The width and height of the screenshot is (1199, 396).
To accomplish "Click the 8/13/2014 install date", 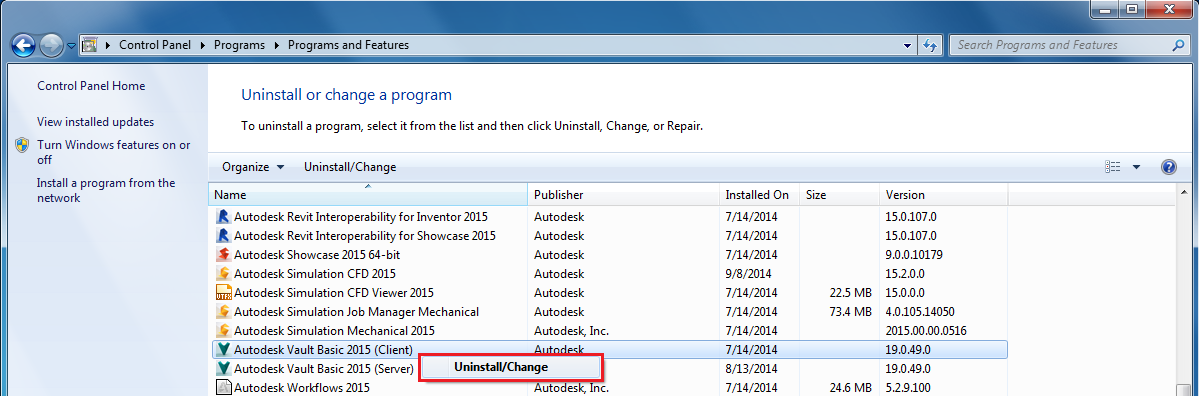I will (x=751, y=368).
